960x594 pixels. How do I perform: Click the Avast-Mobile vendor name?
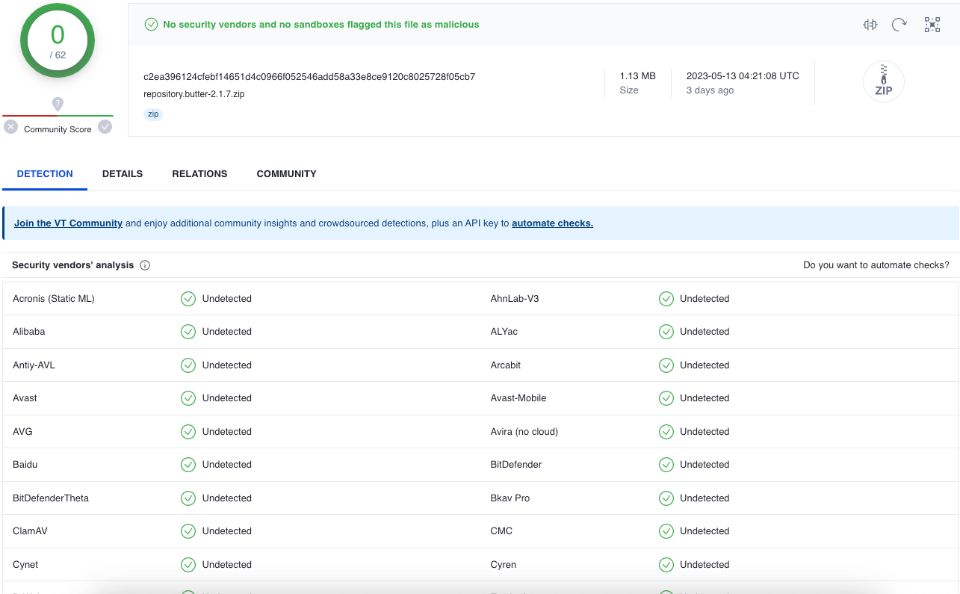(x=518, y=398)
